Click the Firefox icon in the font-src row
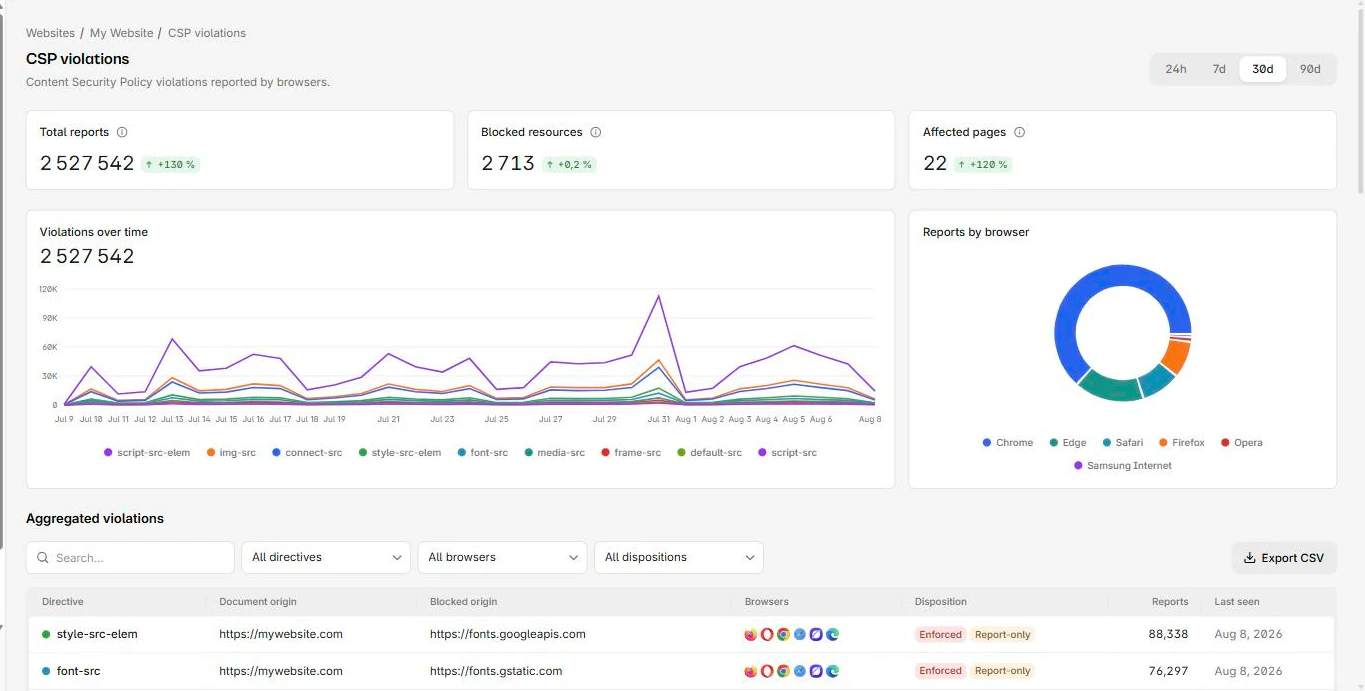The image size is (1365, 691). pos(751,671)
